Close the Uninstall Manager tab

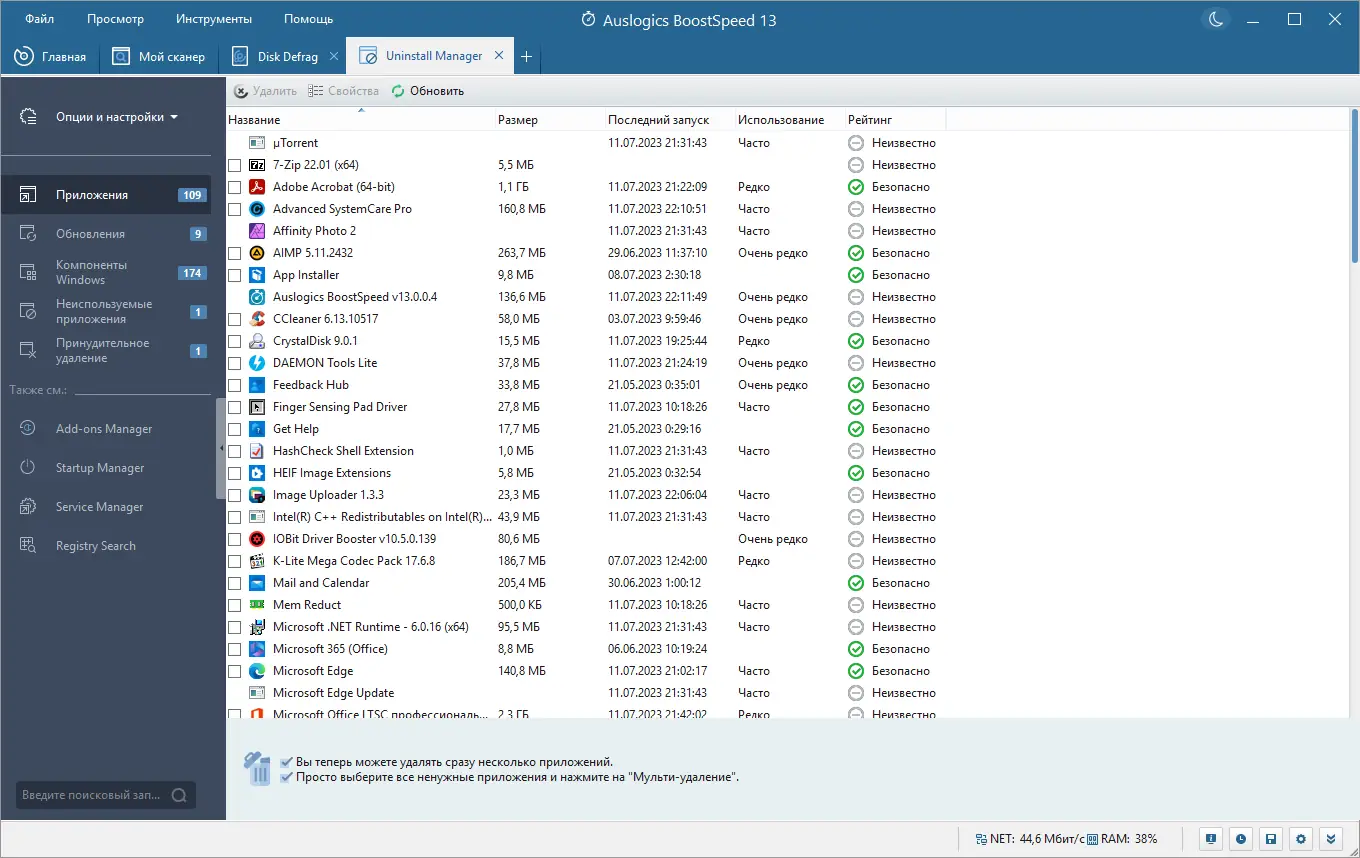pos(499,56)
